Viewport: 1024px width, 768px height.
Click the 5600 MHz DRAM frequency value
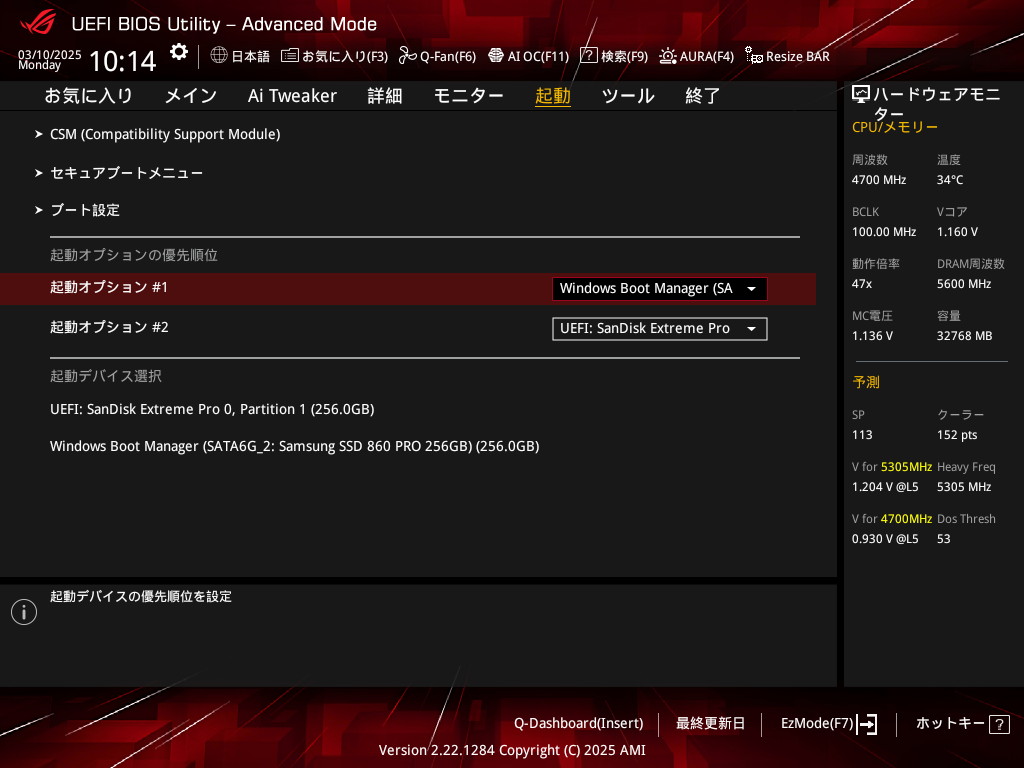click(964, 284)
